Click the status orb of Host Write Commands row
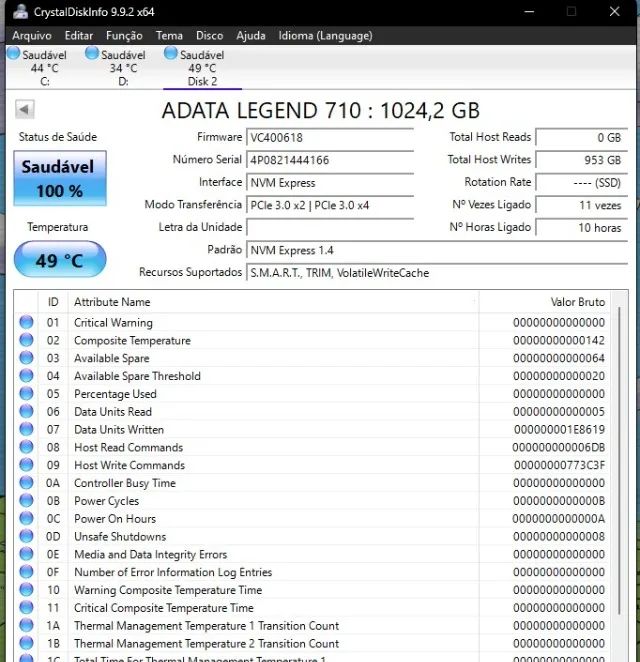This screenshot has height=662, width=640. point(26,464)
